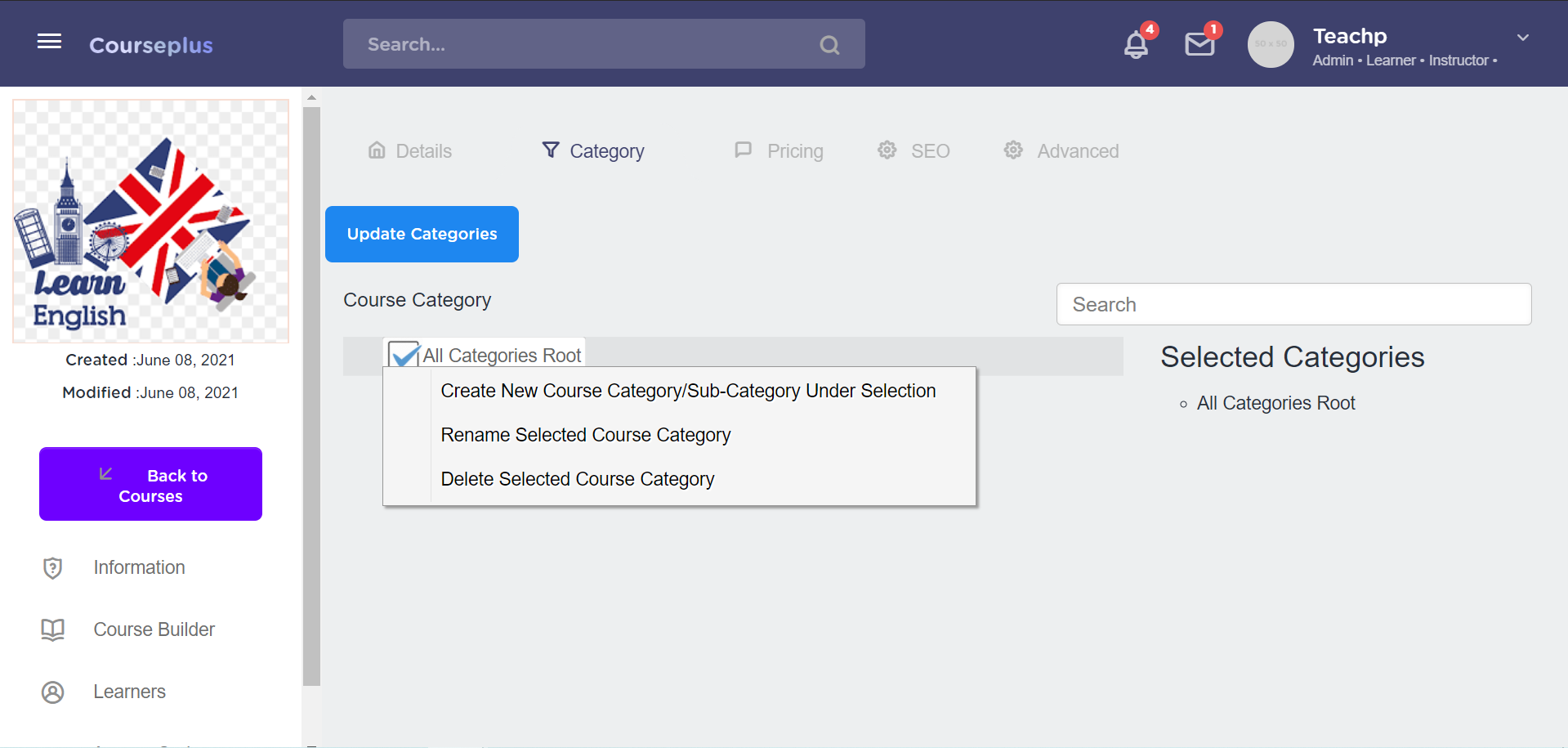The height and width of the screenshot is (748, 1568).
Task: Expand the Teachp user dropdown arrow
Action: point(1523,38)
